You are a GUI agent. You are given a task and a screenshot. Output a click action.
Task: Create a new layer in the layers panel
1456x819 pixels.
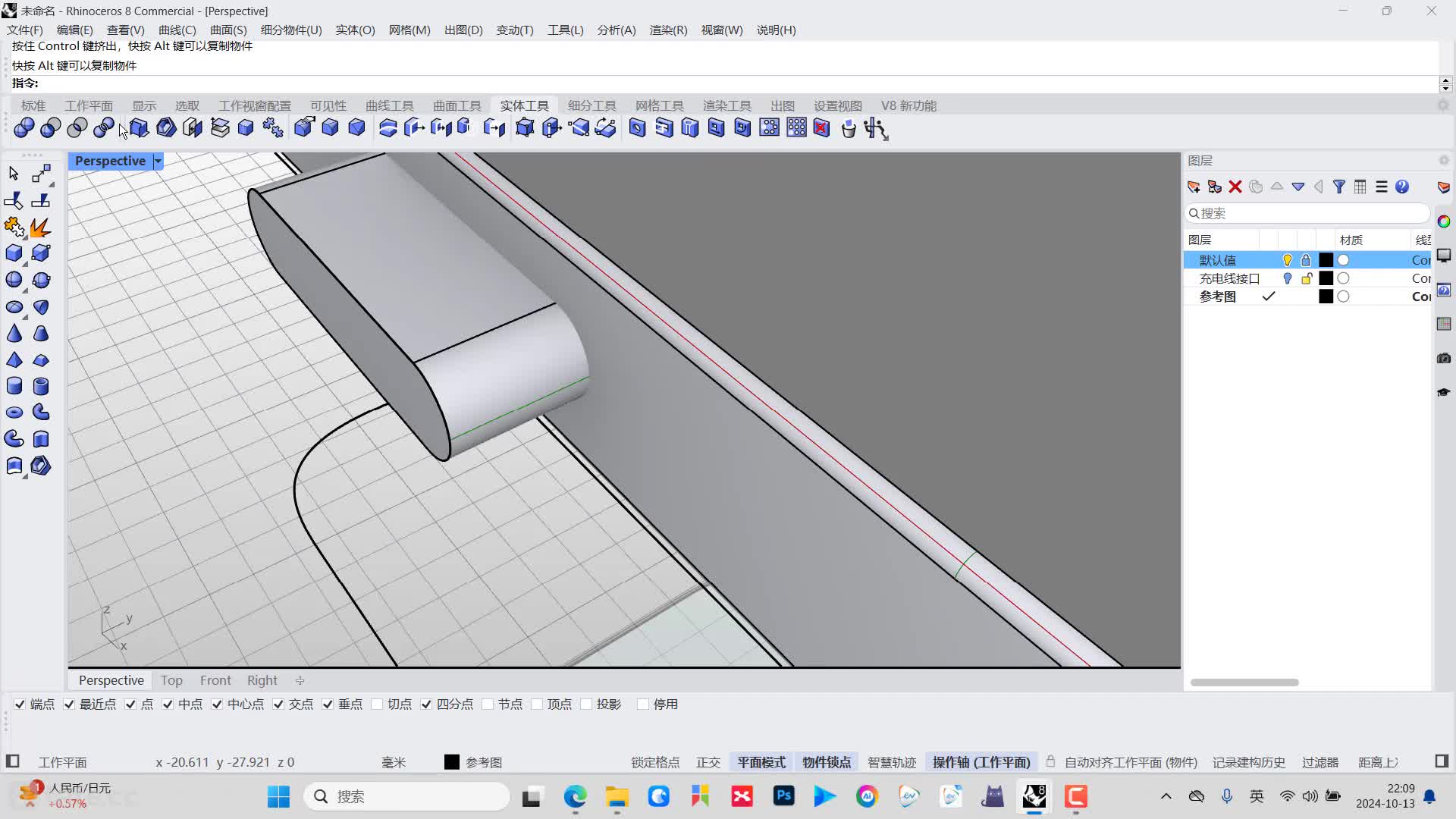pos(1194,187)
